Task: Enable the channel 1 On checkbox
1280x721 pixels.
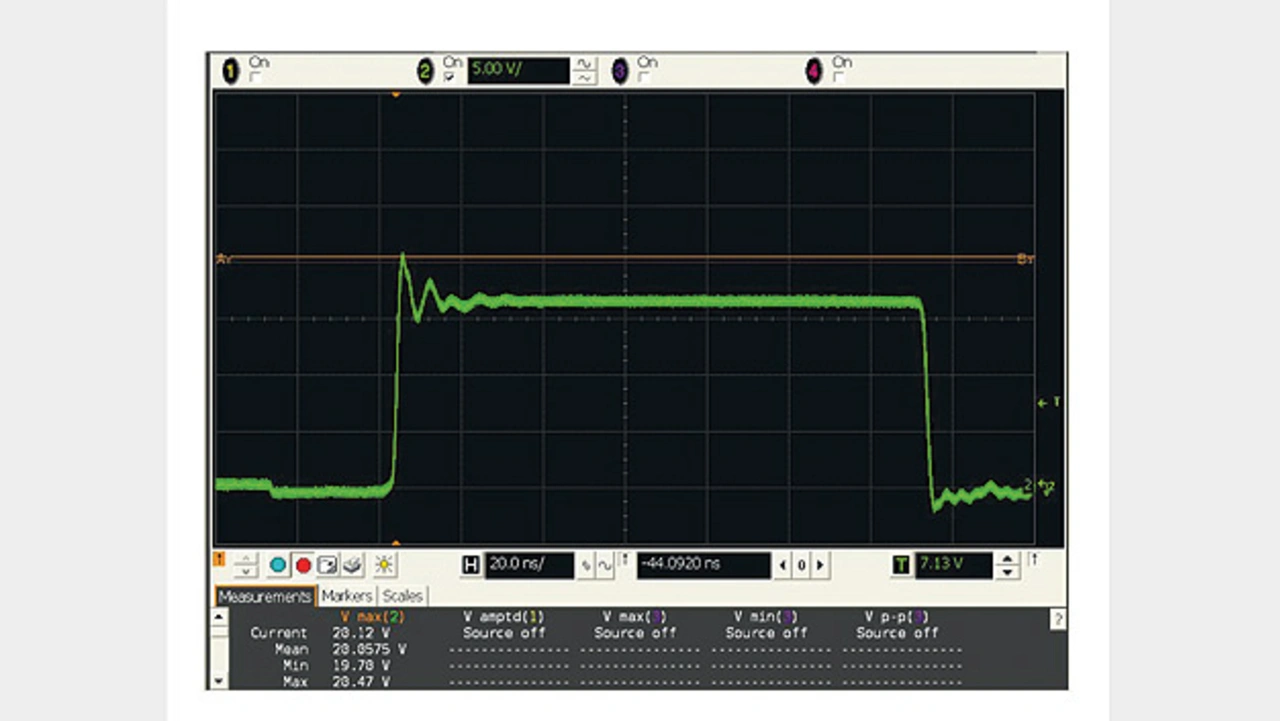Action: click(254, 76)
